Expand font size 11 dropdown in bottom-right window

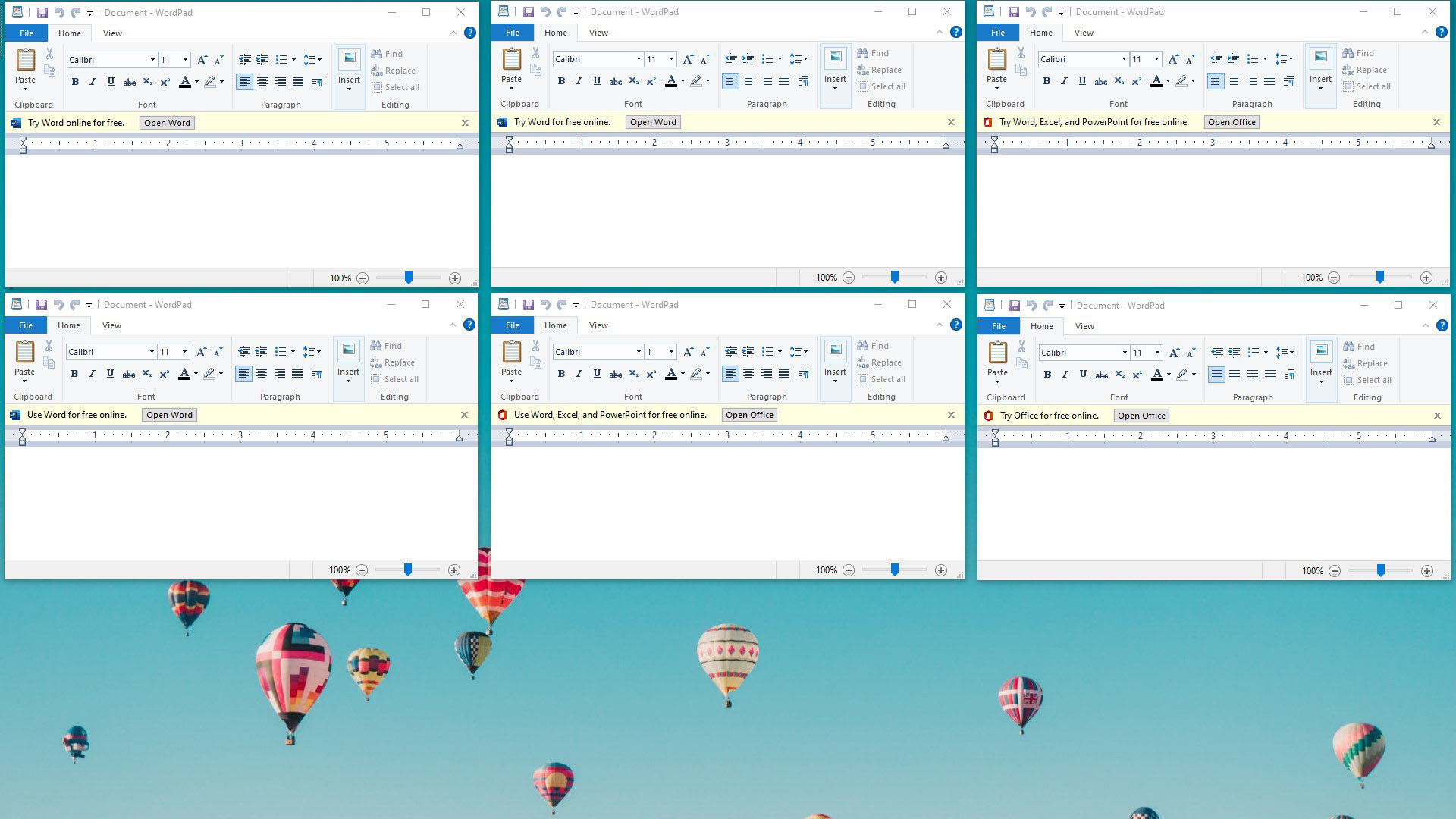1157,353
